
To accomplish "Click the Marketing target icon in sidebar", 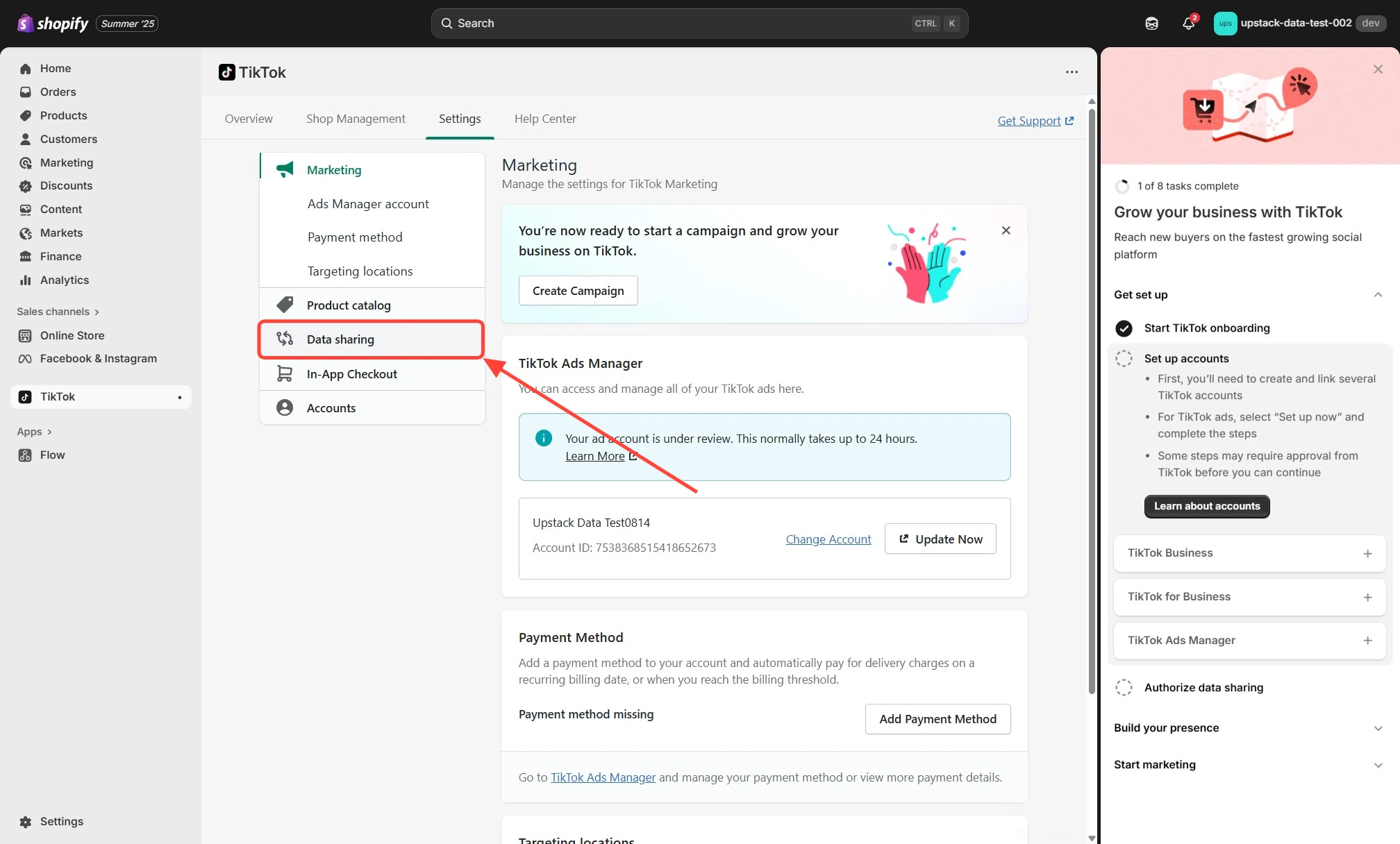I will point(26,163).
